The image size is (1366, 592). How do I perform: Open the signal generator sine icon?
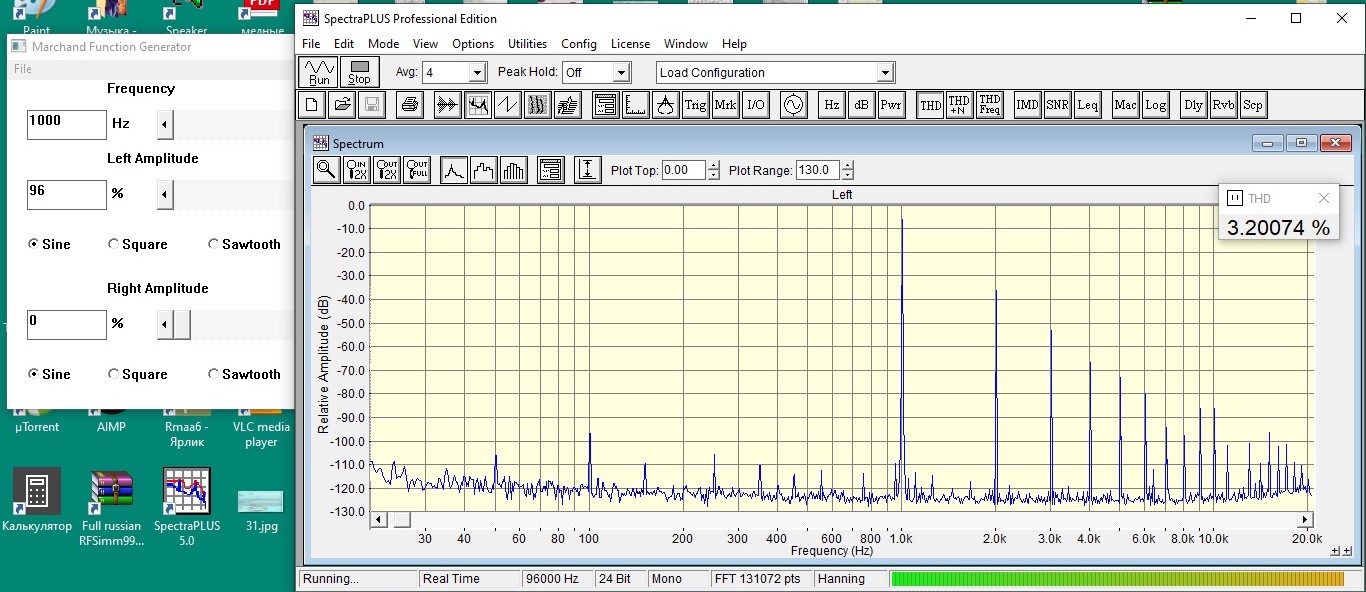[x=793, y=105]
